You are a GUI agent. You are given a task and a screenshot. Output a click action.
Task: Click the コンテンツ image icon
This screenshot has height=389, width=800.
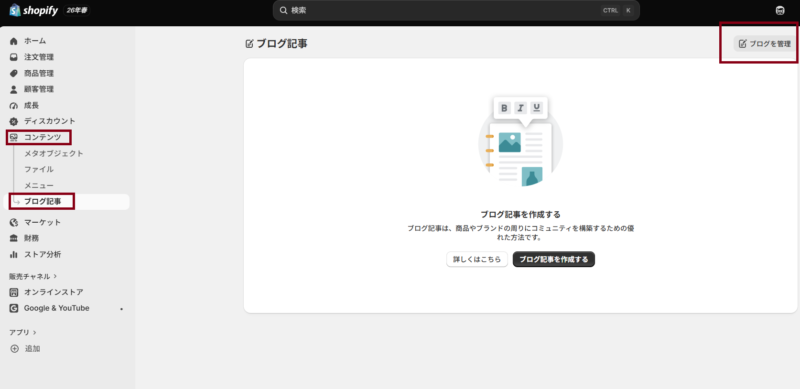coord(14,137)
